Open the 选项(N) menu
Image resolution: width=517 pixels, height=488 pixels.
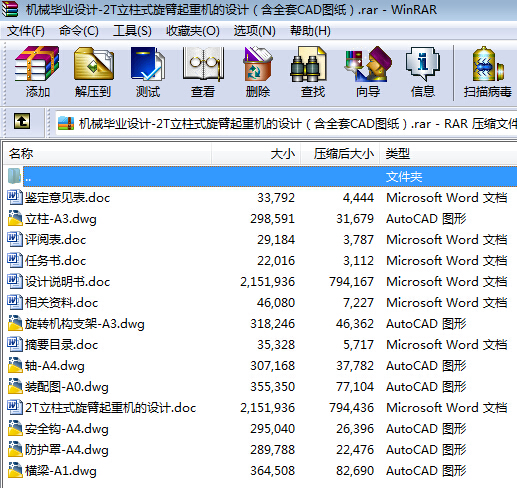255,31
